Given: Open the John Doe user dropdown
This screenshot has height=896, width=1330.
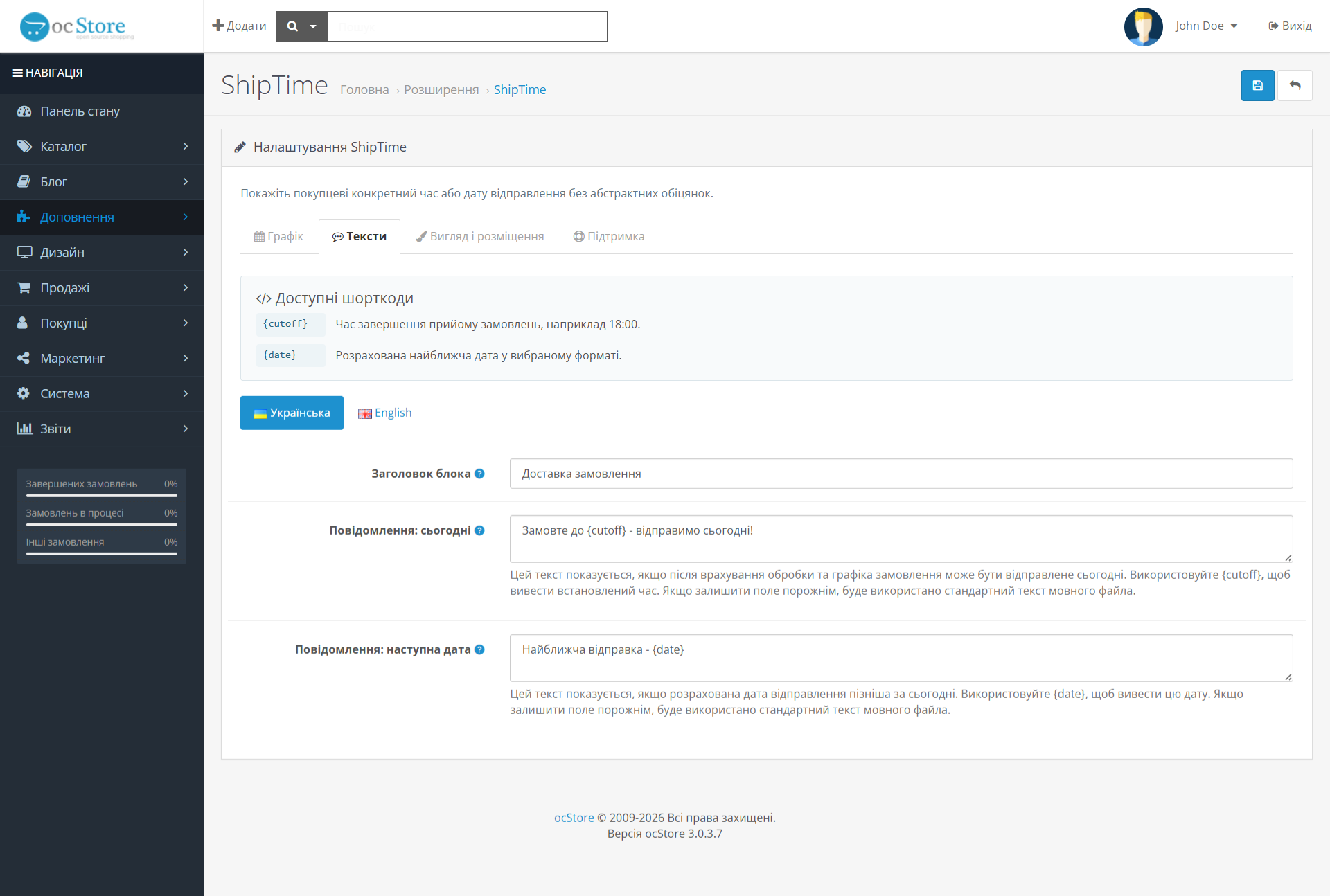Looking at the screenshot, I should pos(1206,26).
